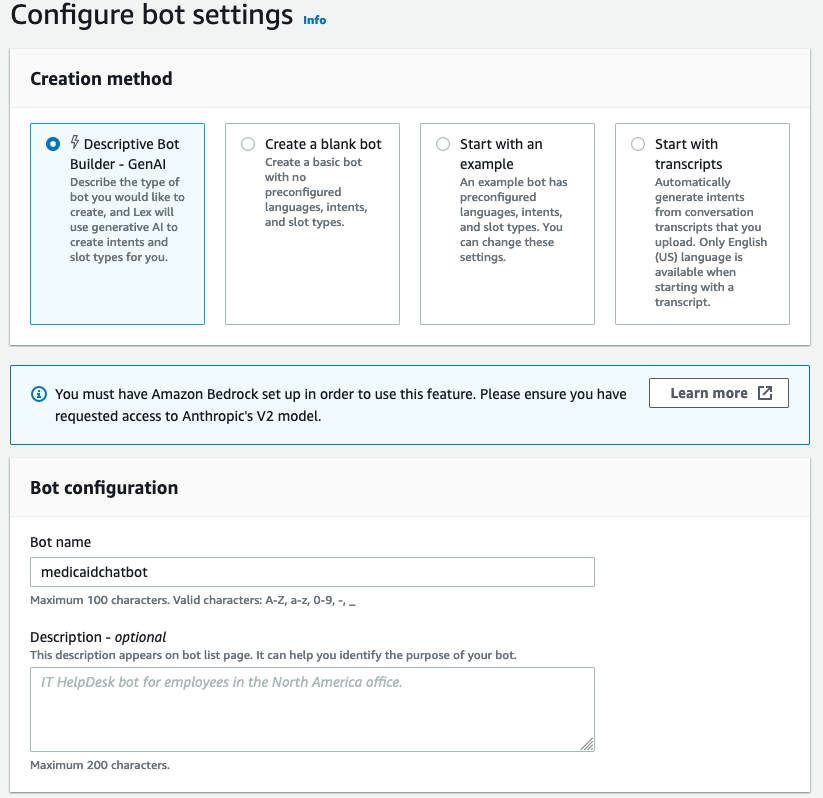Screen dimensions: 823x798
Task: Click into the Description text area
Action: 312,709
